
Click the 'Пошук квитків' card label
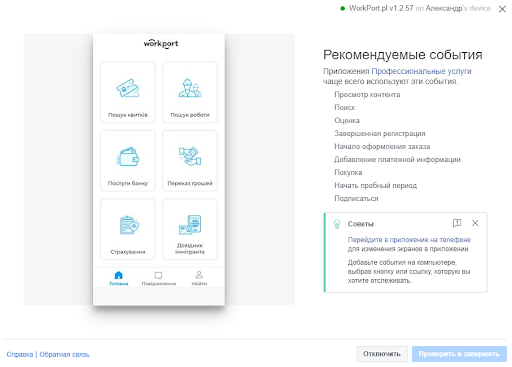coord(128,115)
